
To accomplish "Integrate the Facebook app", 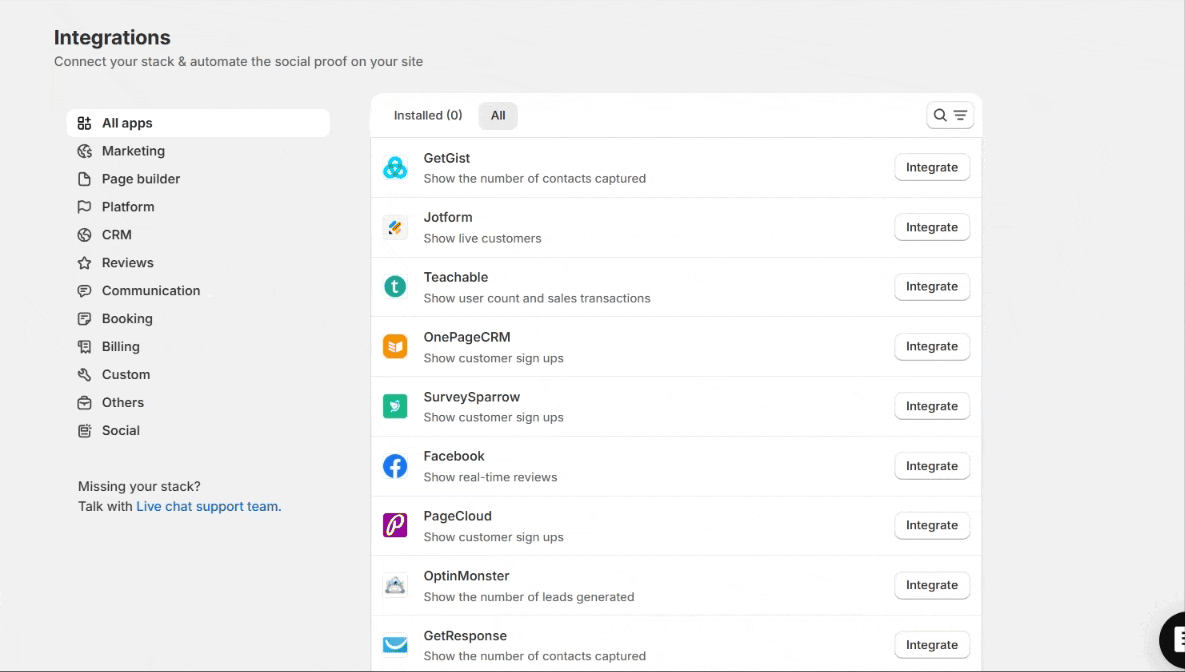I will point(932,466).
